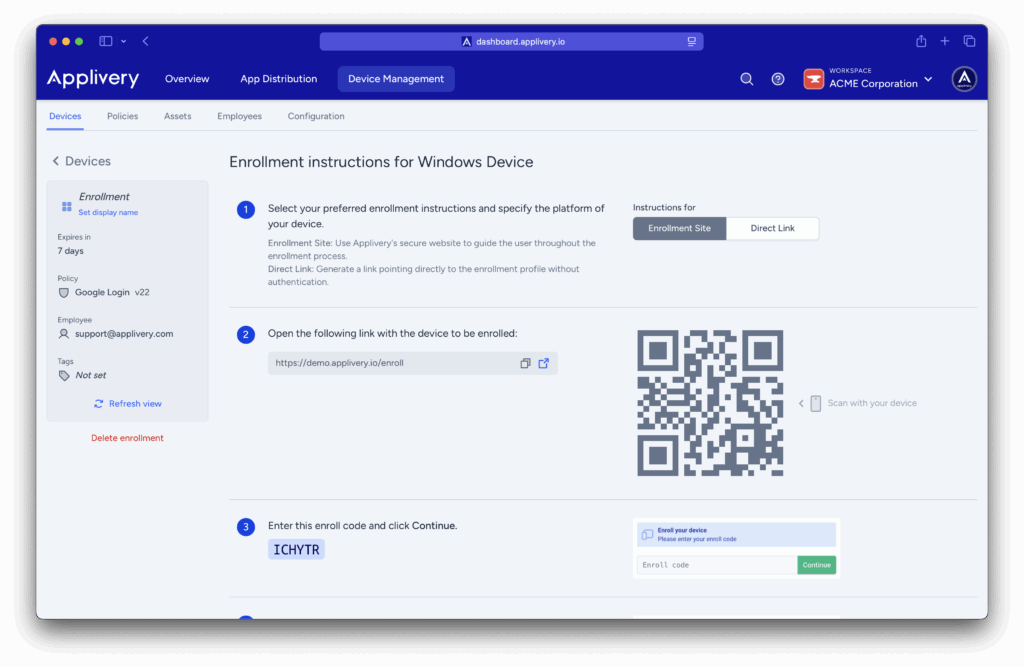Click the 7 days expiry value
The height and width of the screenshot is (667, 1024).
coord(71,251)
